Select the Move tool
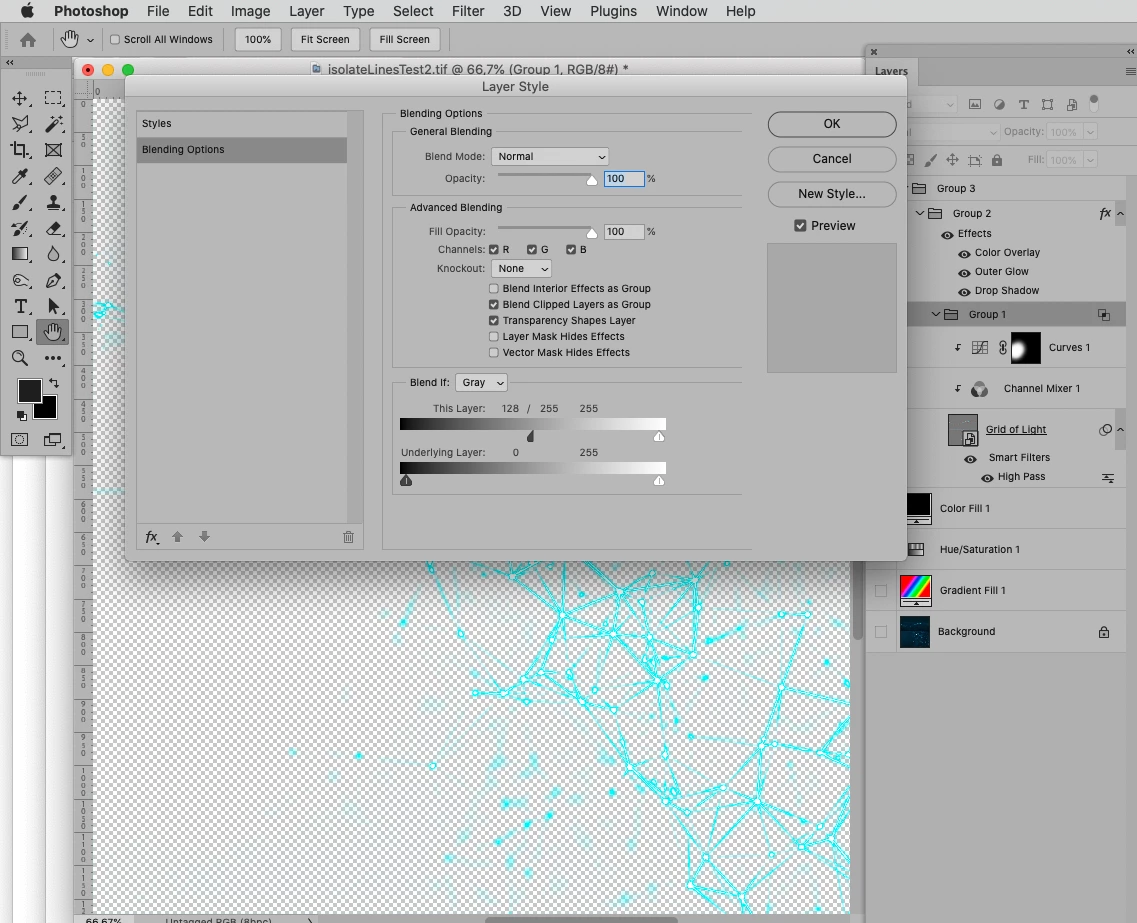 tap(20, 98)
